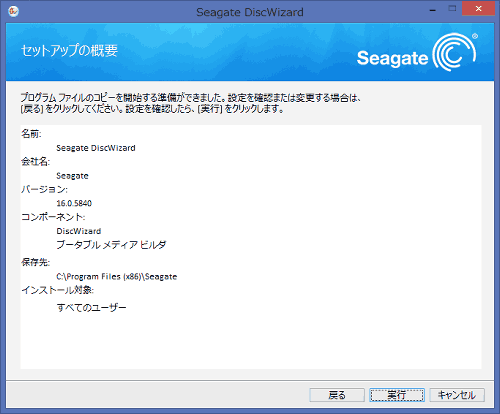Click the 名前: label
The image size is (500, 414).
(x=31, y=134)
